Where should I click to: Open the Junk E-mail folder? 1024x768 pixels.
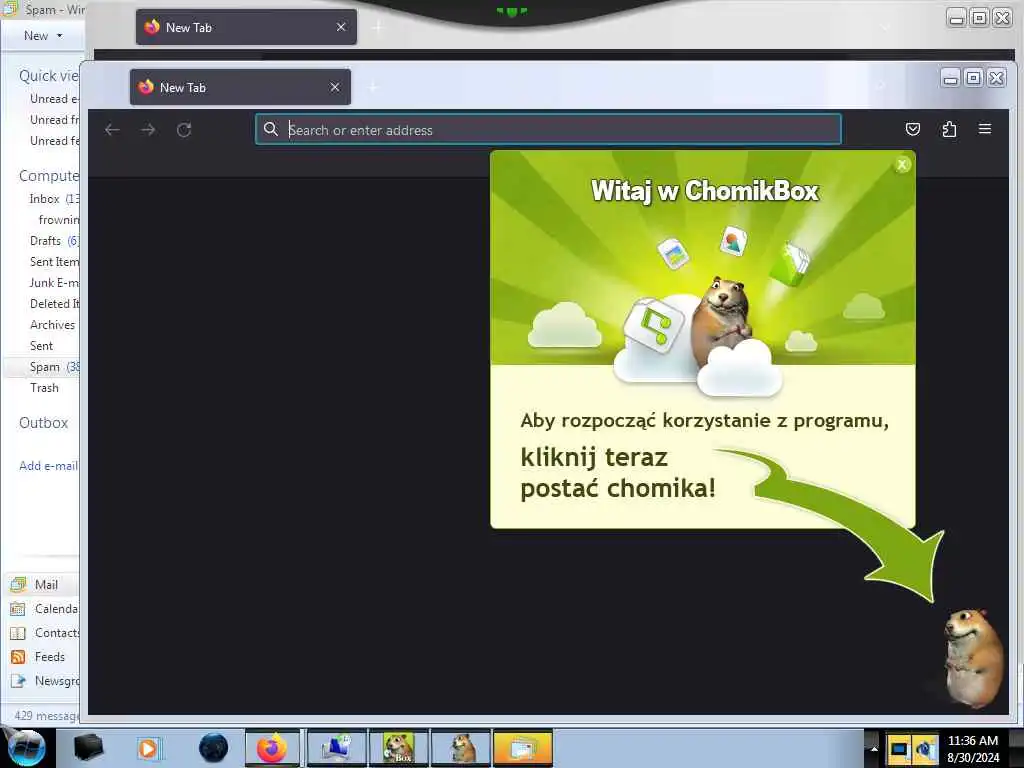click(54, 282)
